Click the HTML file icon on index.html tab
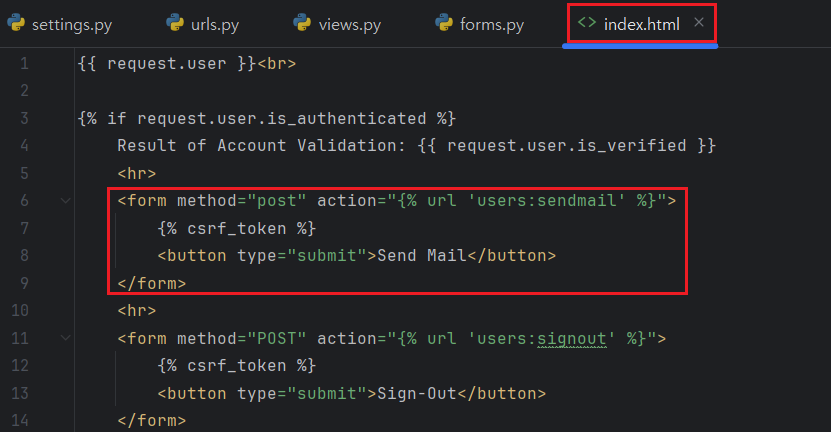The width and height of the screenshot is (831, 432). (x=587, y=23)
